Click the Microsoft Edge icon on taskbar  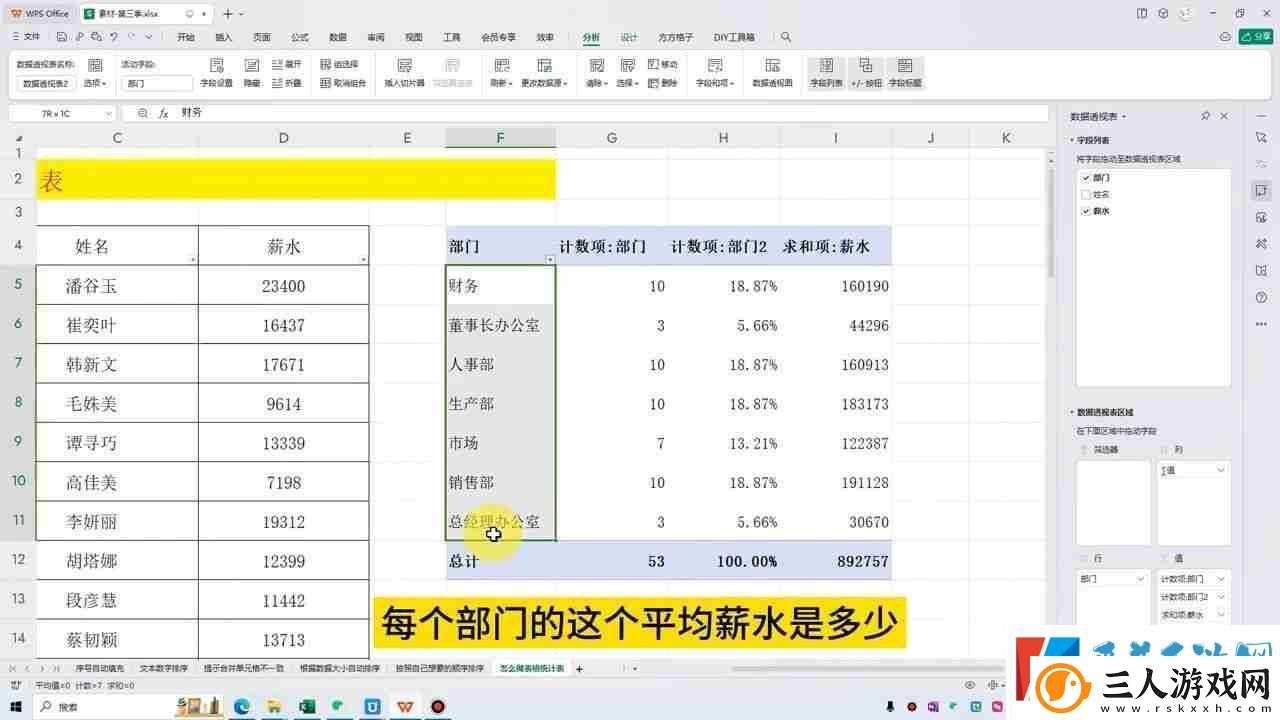point(242,707)
